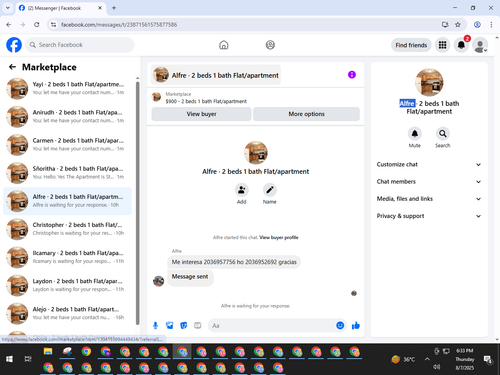500x375 pixels.
Task: Open Windows notification center icon
Action: 488,359
